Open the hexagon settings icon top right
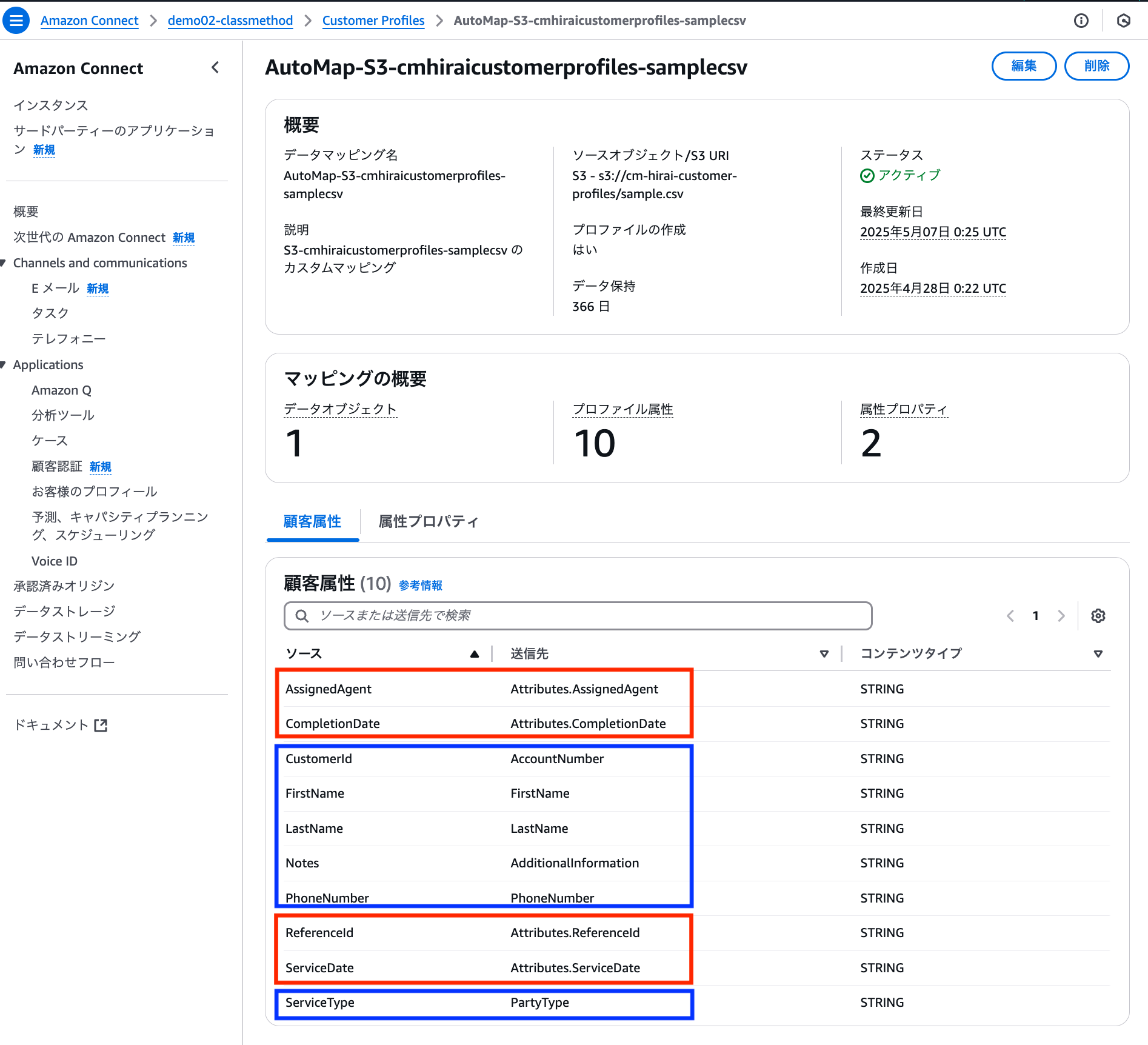Screen dimensions: 1148x1045 (1124, 21)
